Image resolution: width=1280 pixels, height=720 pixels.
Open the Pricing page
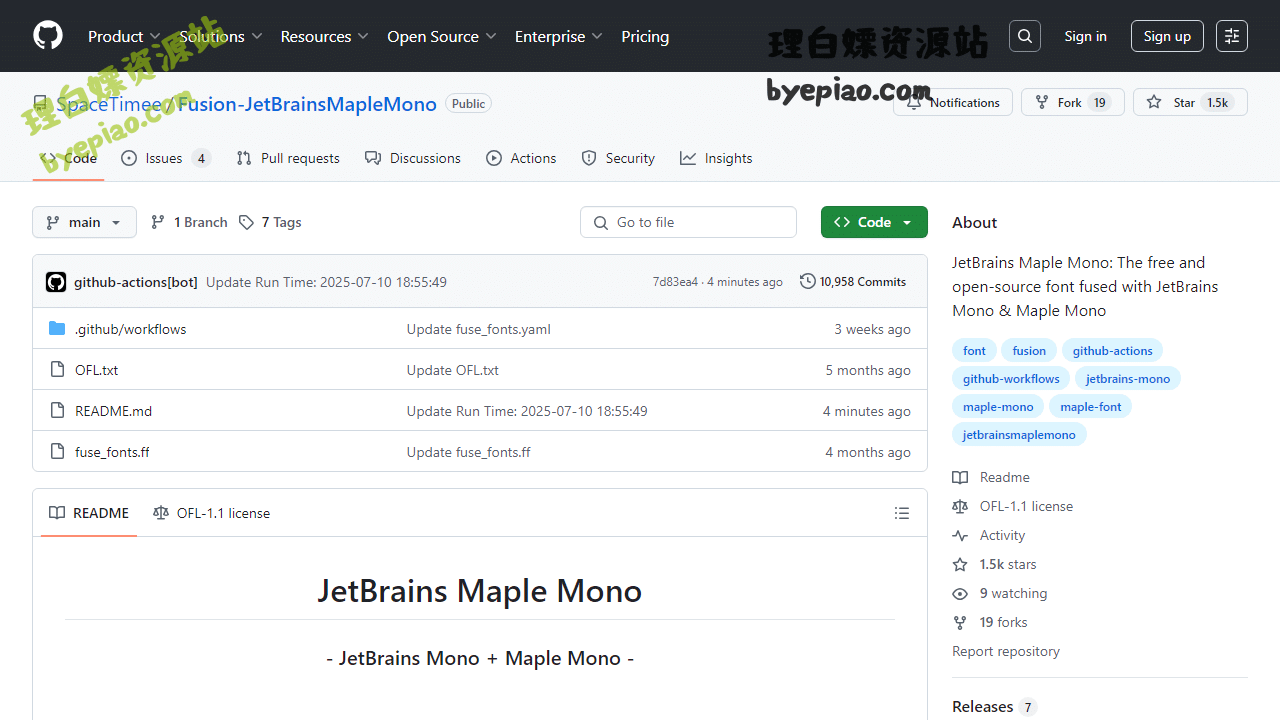pos(645,36)
